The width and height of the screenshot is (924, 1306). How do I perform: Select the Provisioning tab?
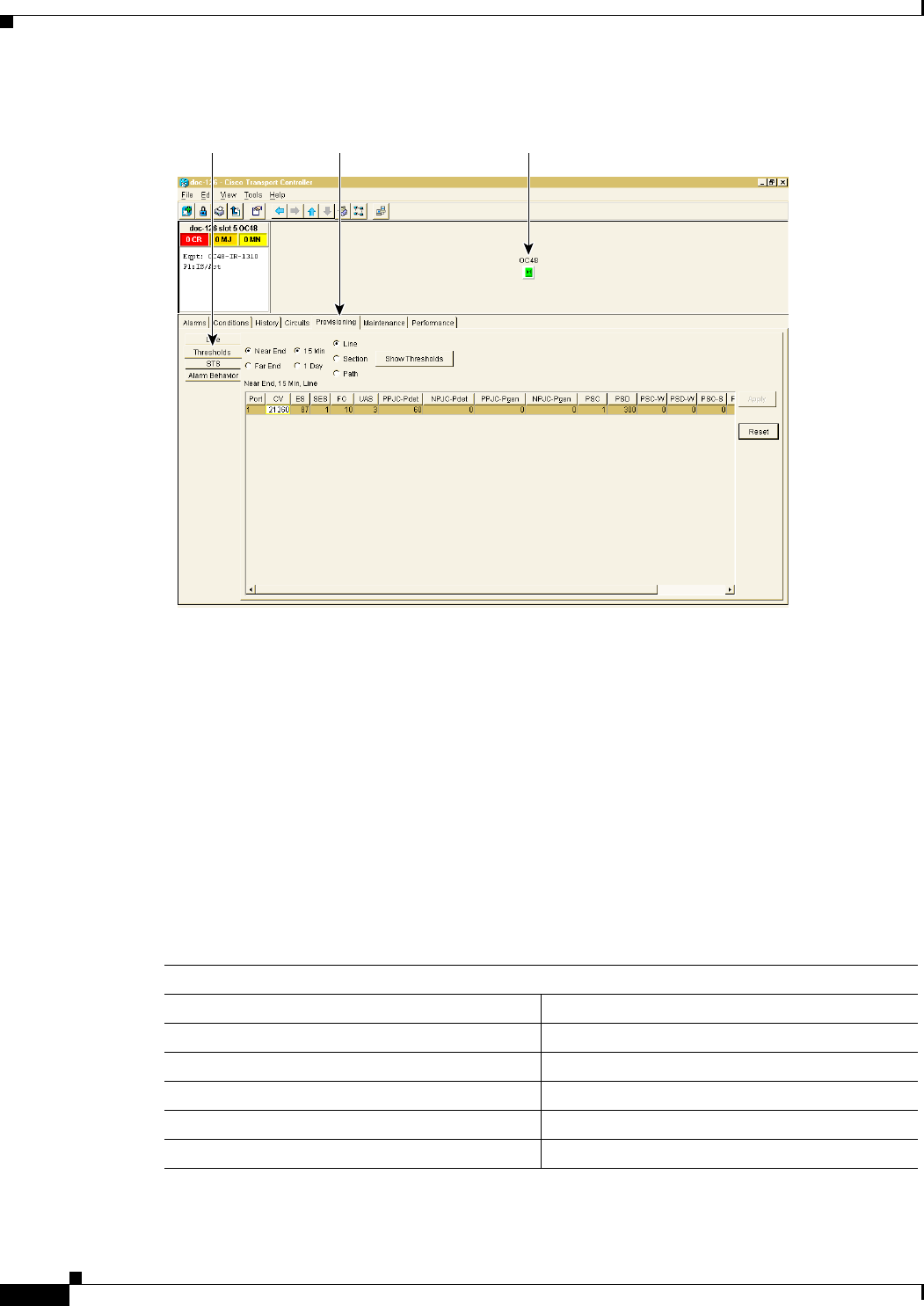click(336, 322)
